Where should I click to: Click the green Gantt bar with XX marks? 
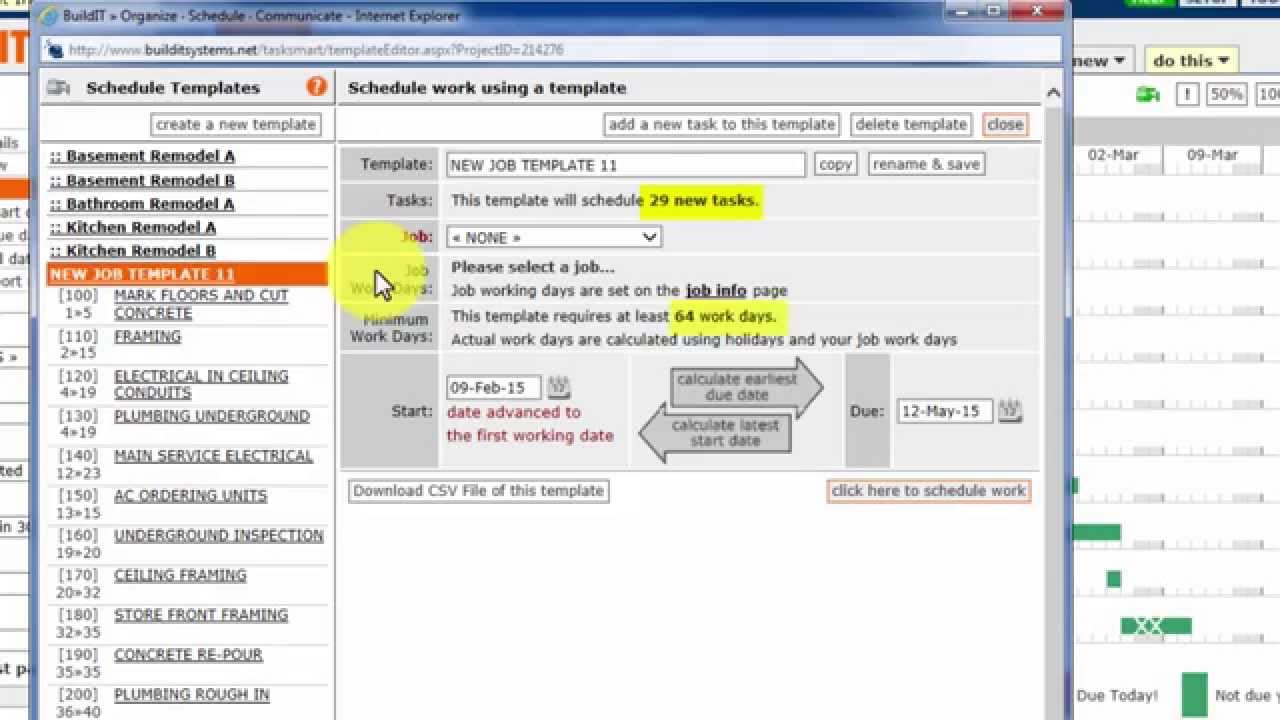point(1156,626)
